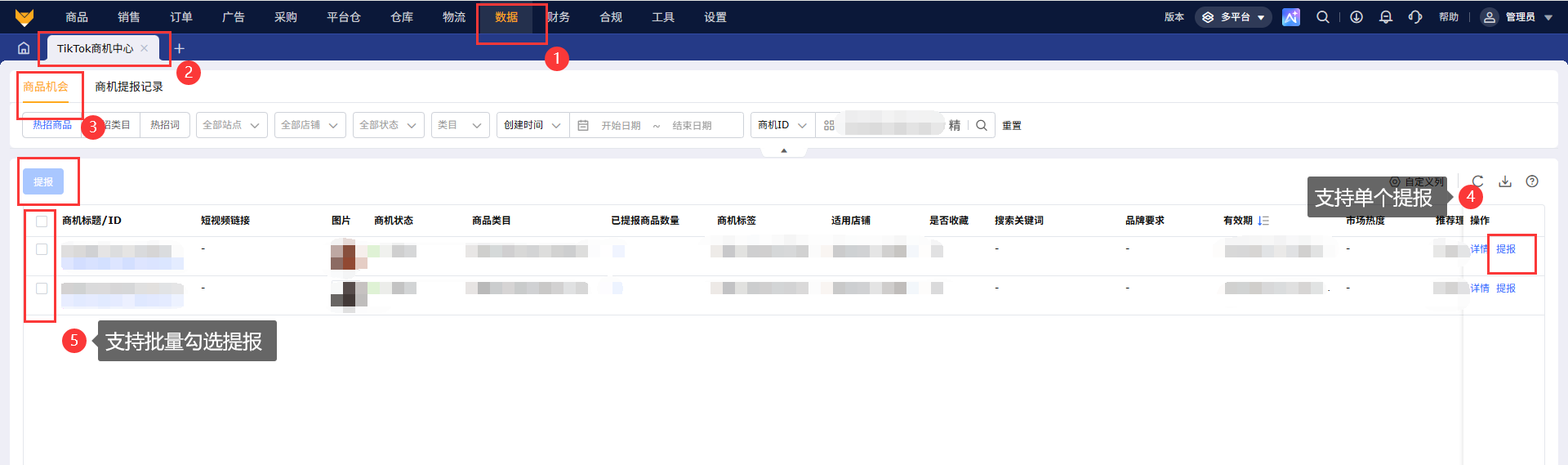Click 提报 link in first row
The width and height of the screenshot is (1568, 465).
coord(1506,249)
